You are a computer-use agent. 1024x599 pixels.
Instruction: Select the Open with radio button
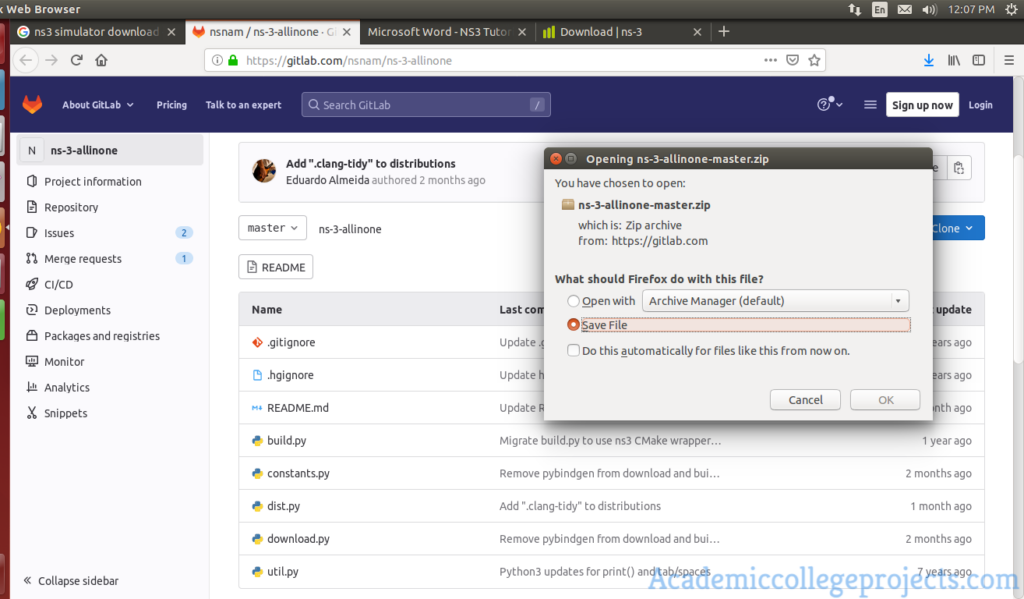click(573, 300)
